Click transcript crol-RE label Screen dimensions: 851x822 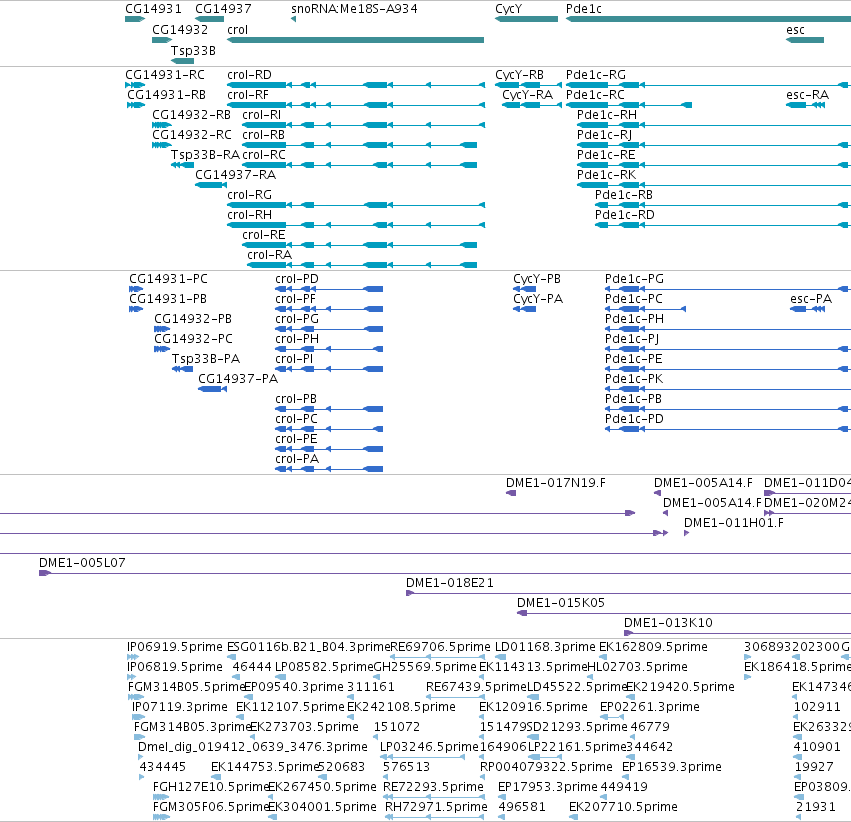pyautogui.click(x=264, y=235)
